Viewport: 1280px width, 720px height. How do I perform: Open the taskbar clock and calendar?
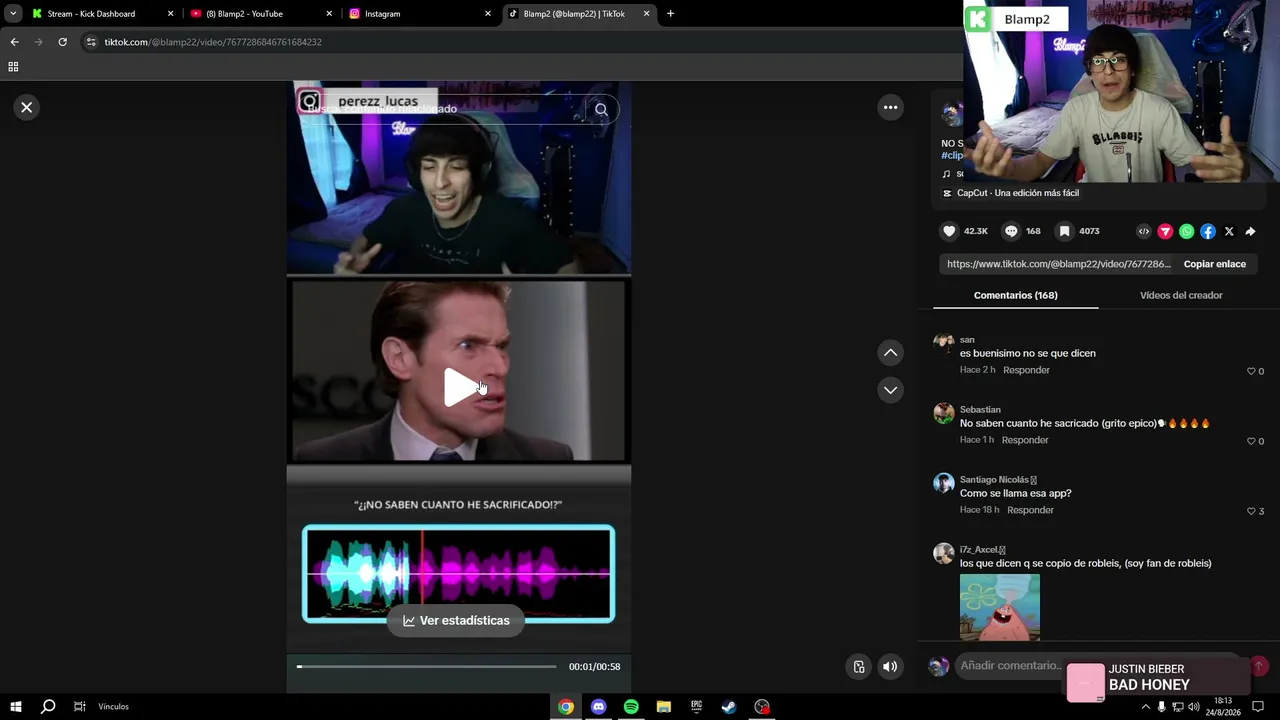(x=1222, y=707)
